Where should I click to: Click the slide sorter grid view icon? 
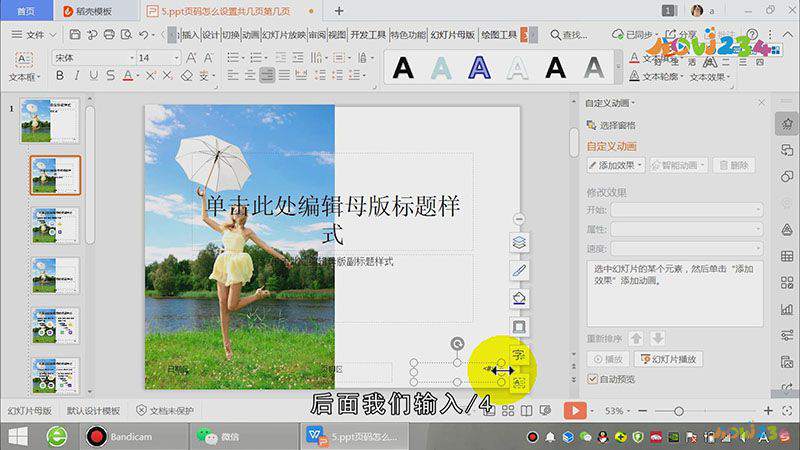pos(508,411)
